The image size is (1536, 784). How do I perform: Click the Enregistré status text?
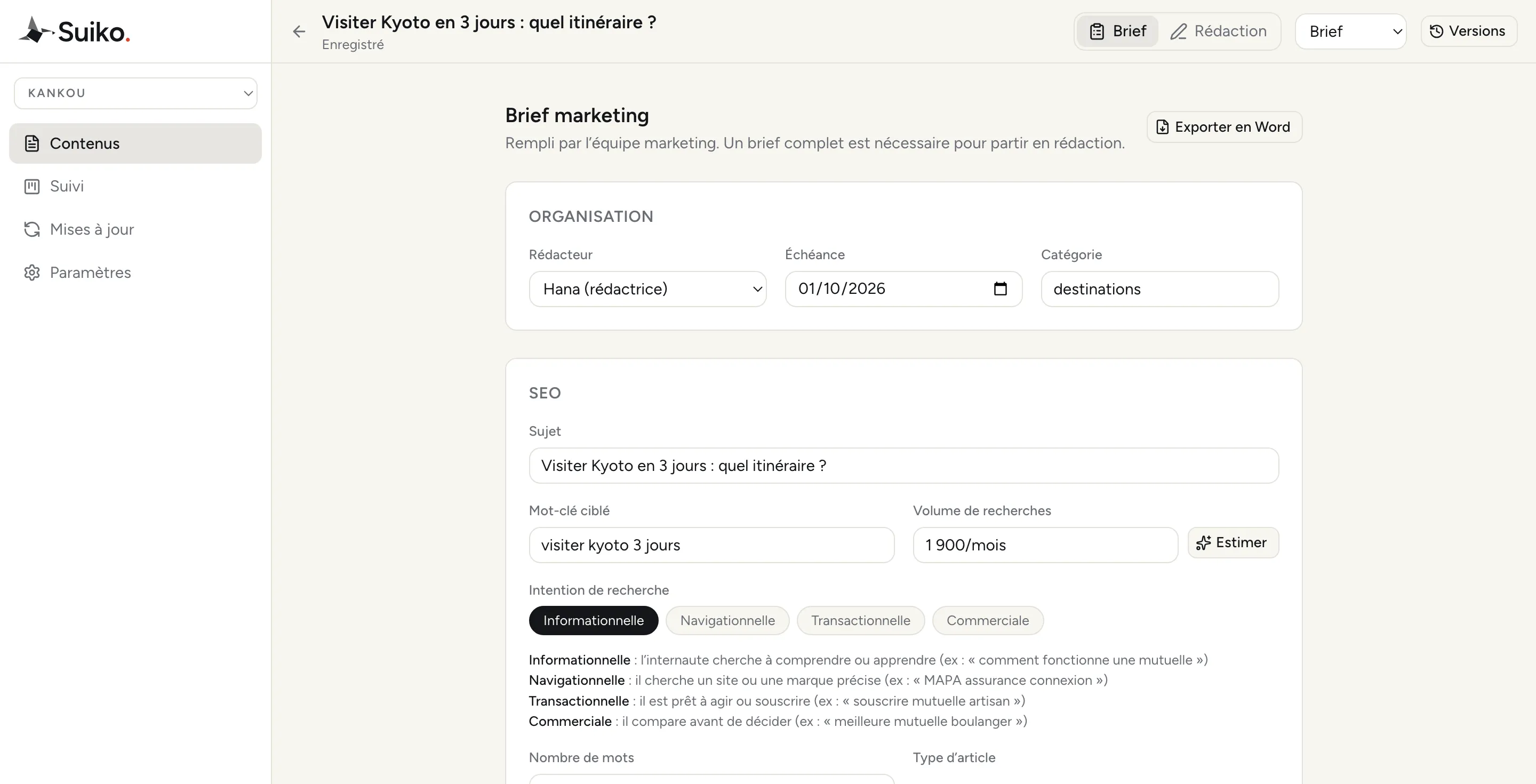pos(353,45)
